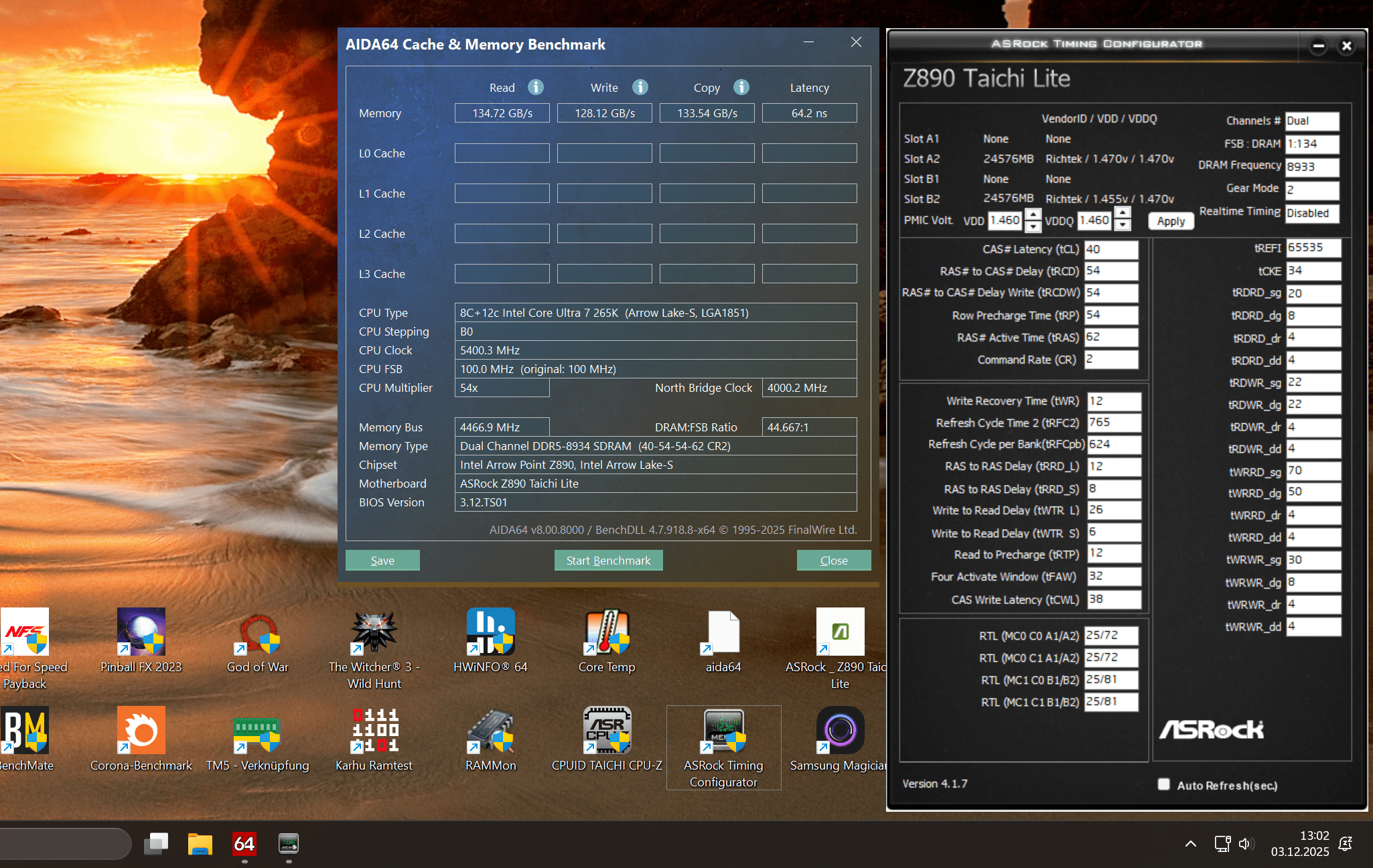
Task: Click the Write info icon
Action: pos(640,87)
